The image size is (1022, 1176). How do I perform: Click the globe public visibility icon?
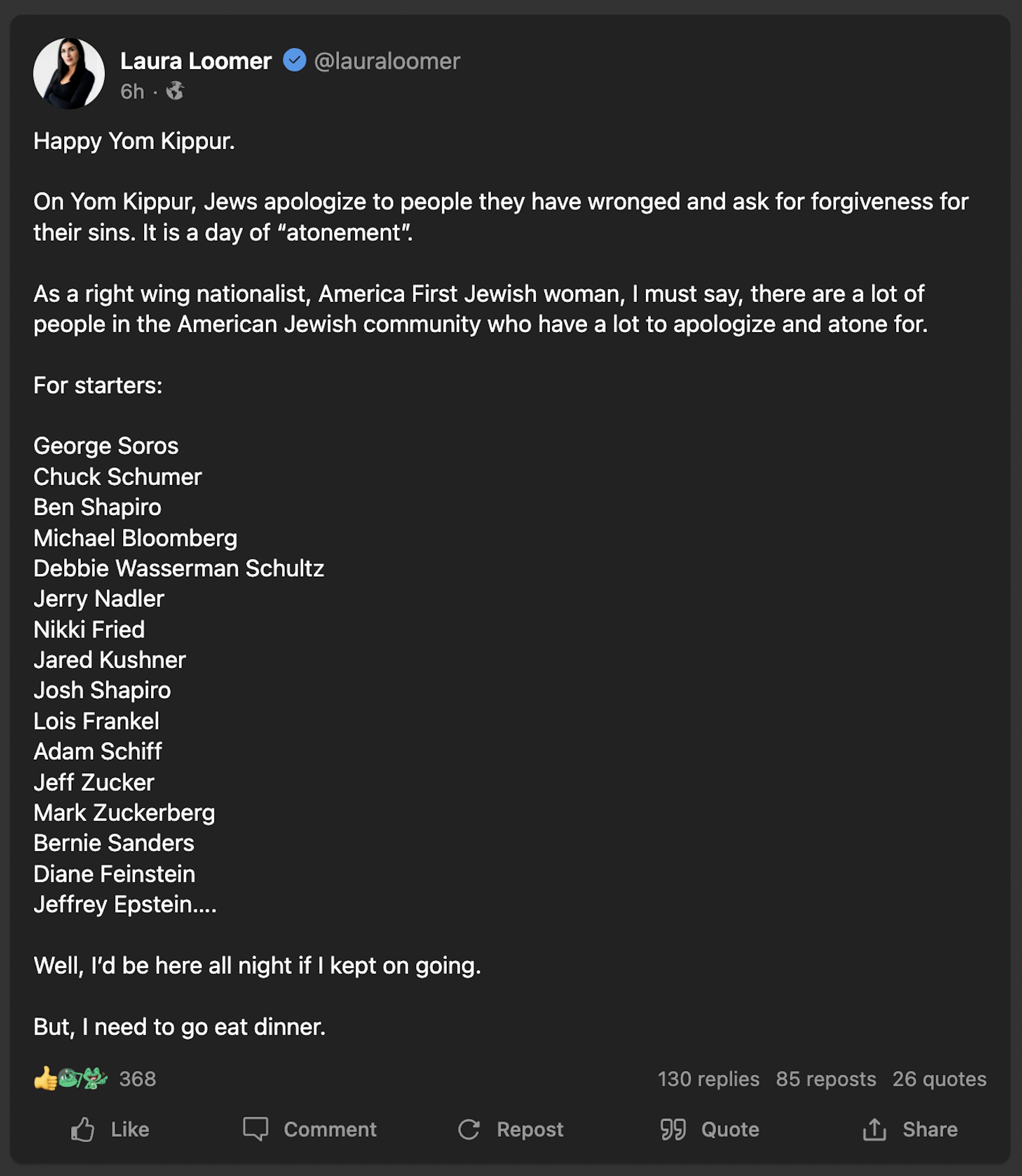[x=175, y=91]
